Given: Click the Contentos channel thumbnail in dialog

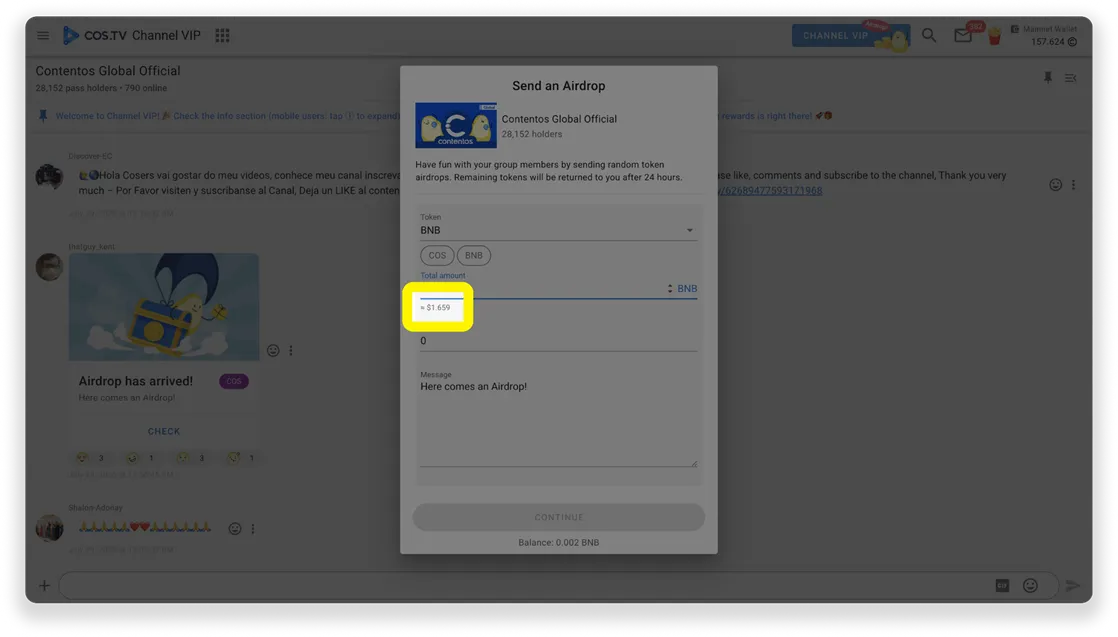Looking at the screenshot, I should pos(456,126).
